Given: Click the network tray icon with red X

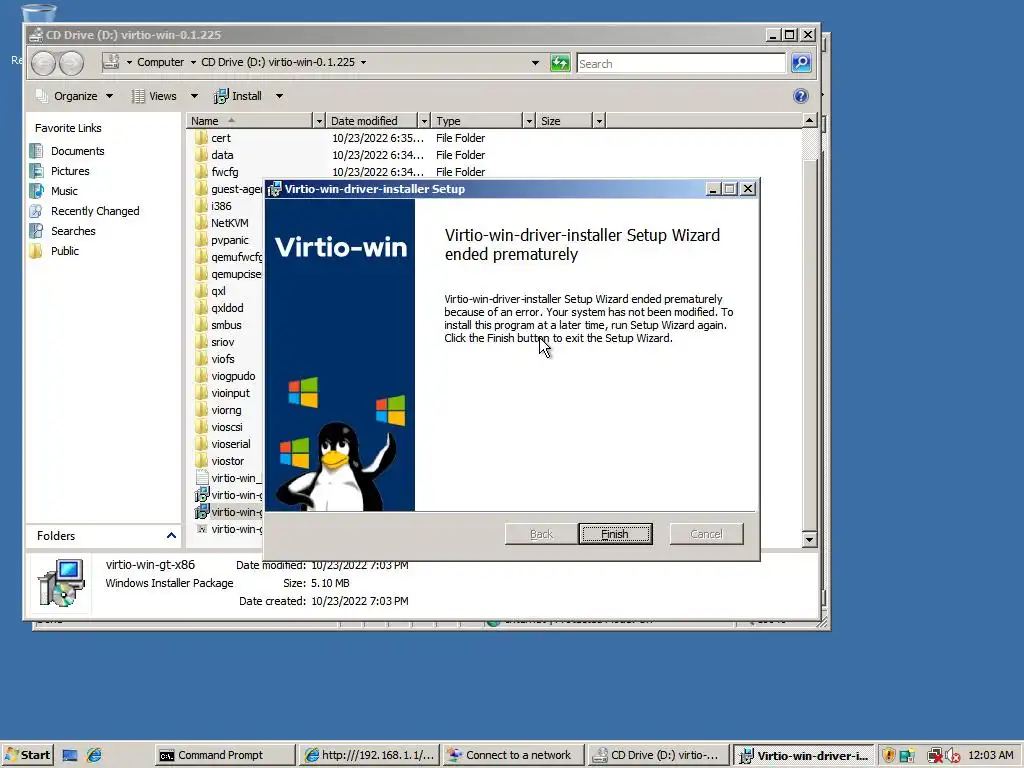Looking at the screenshot, I should [x=935, y=756].
